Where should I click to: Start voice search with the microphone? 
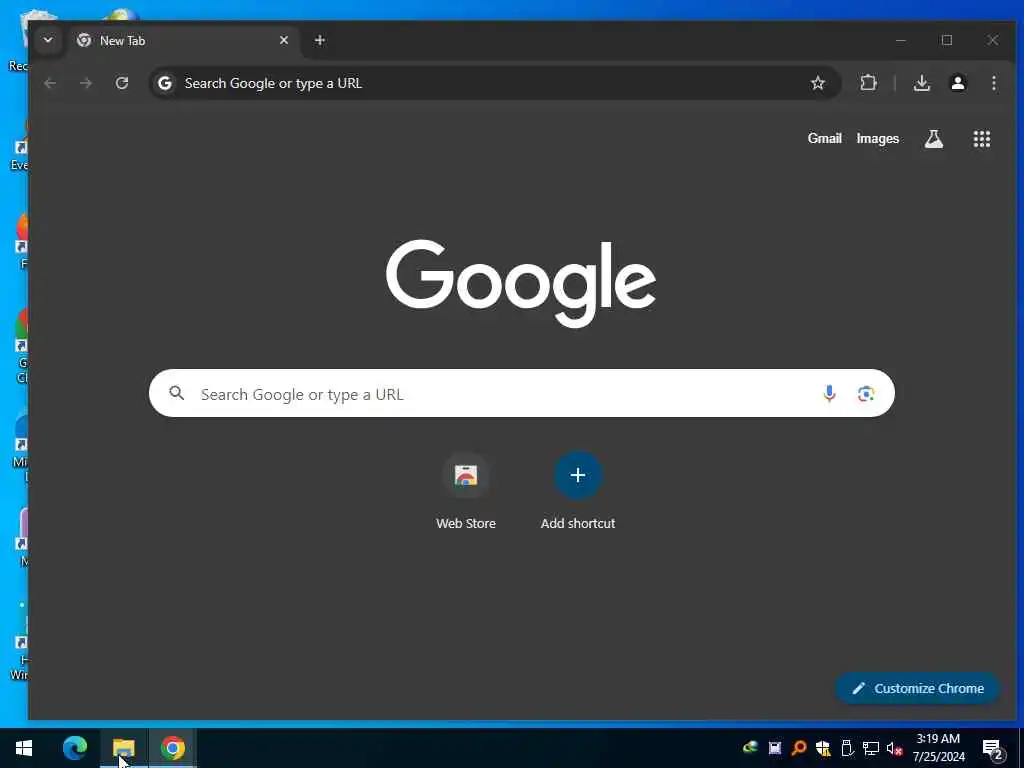(x=829, y=393)
